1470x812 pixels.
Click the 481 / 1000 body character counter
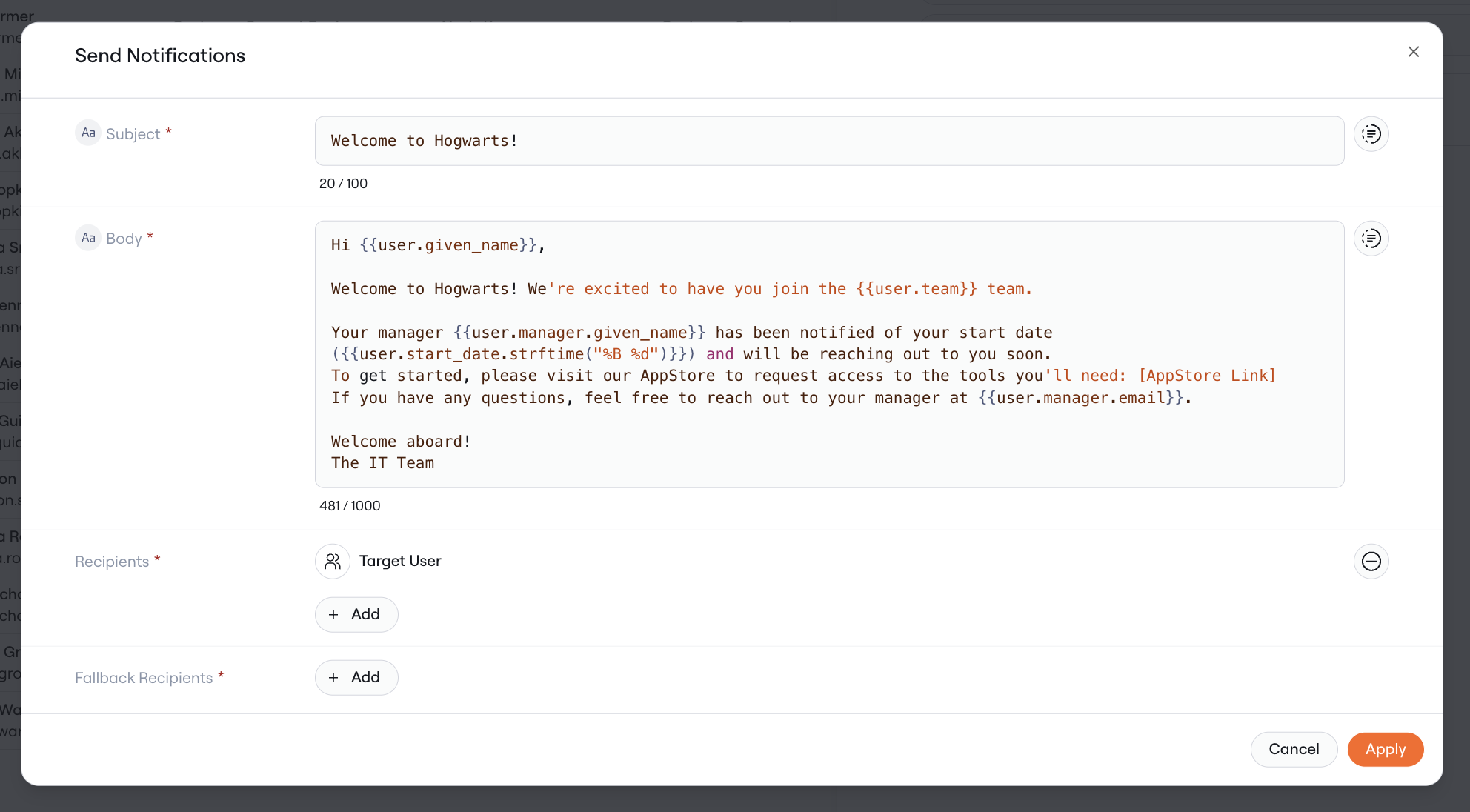tap(350, 506)
